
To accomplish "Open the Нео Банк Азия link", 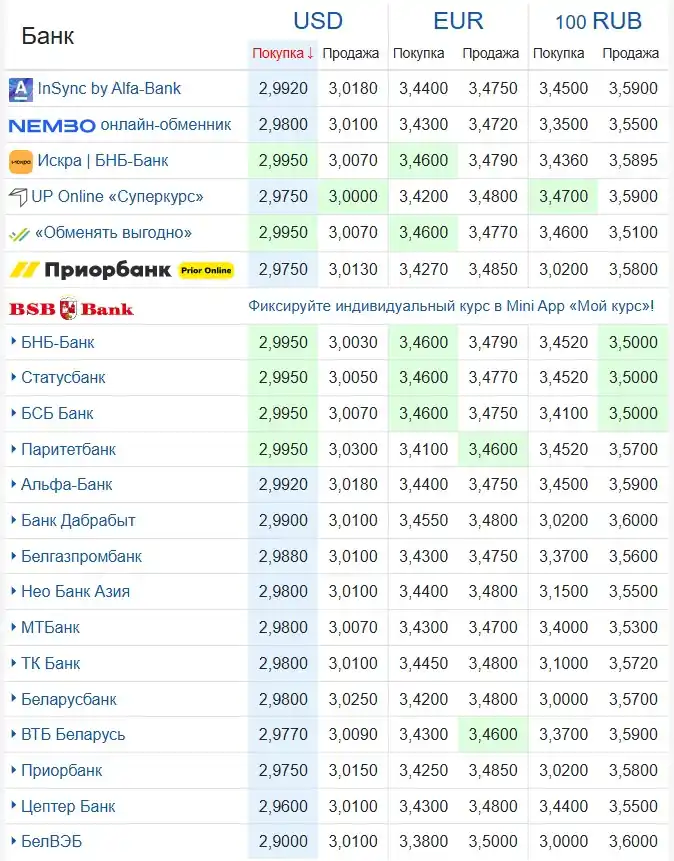I will 75,591.
